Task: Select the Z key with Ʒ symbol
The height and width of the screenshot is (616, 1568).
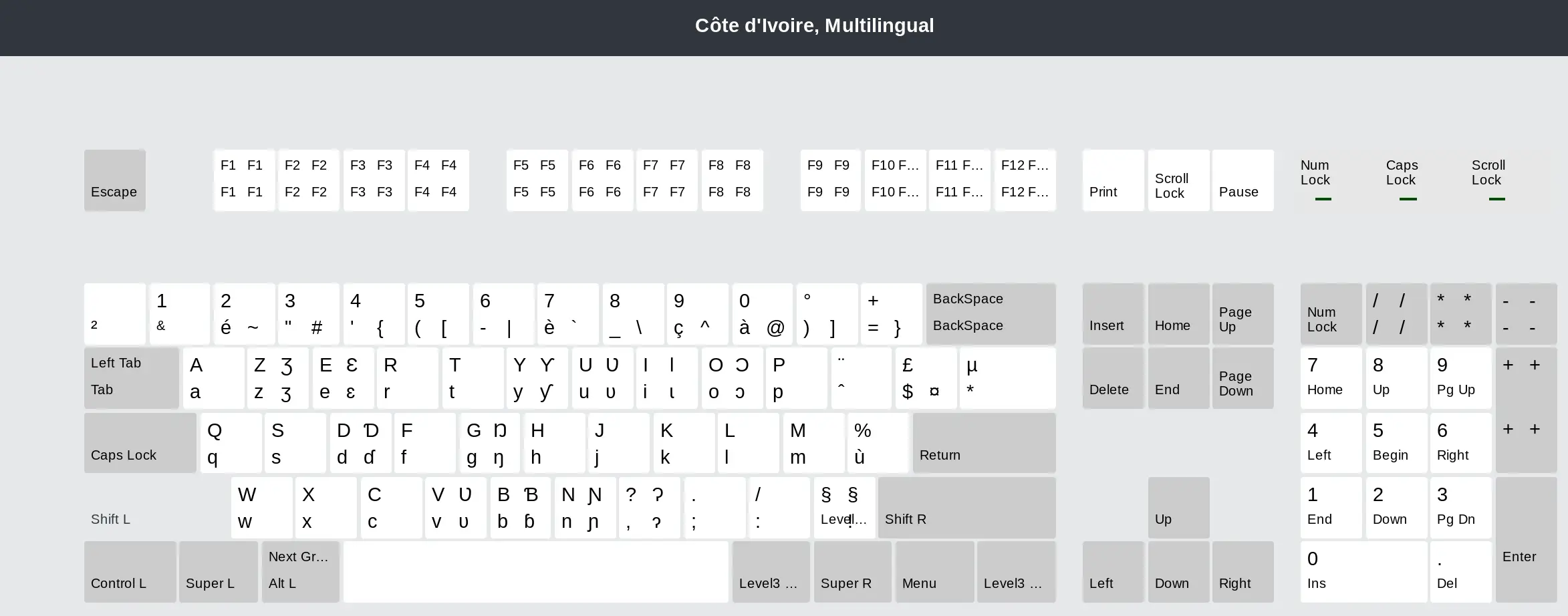Action: pos(278,378)
